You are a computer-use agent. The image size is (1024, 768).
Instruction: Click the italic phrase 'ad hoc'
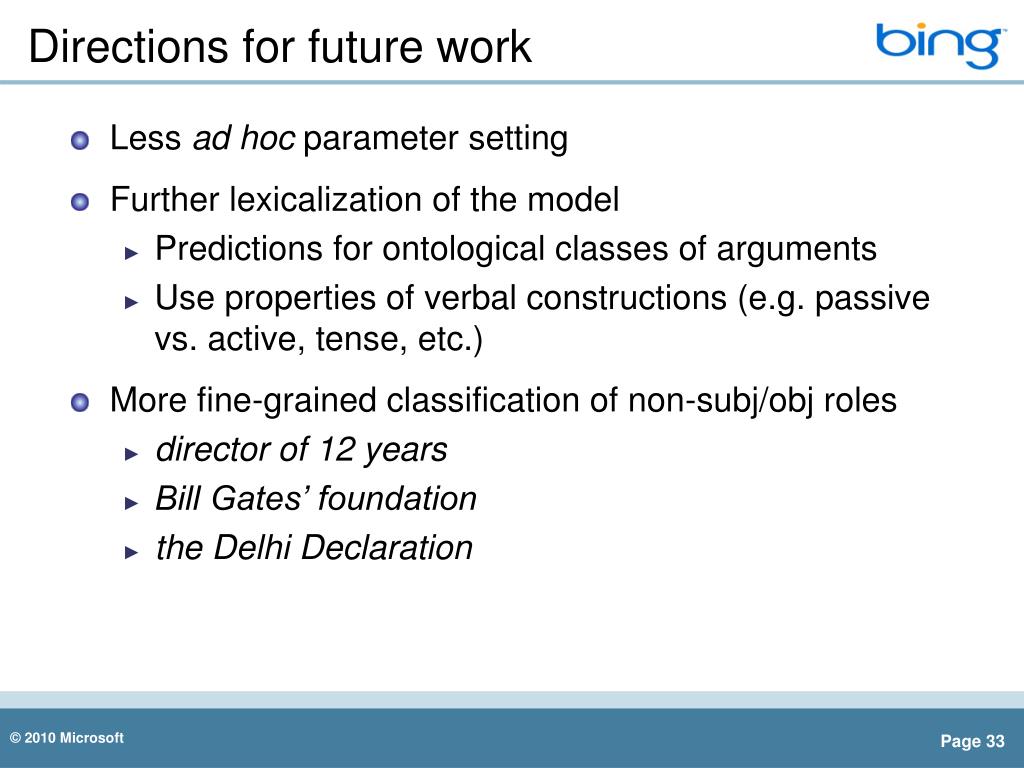click(x=243, y=138)
